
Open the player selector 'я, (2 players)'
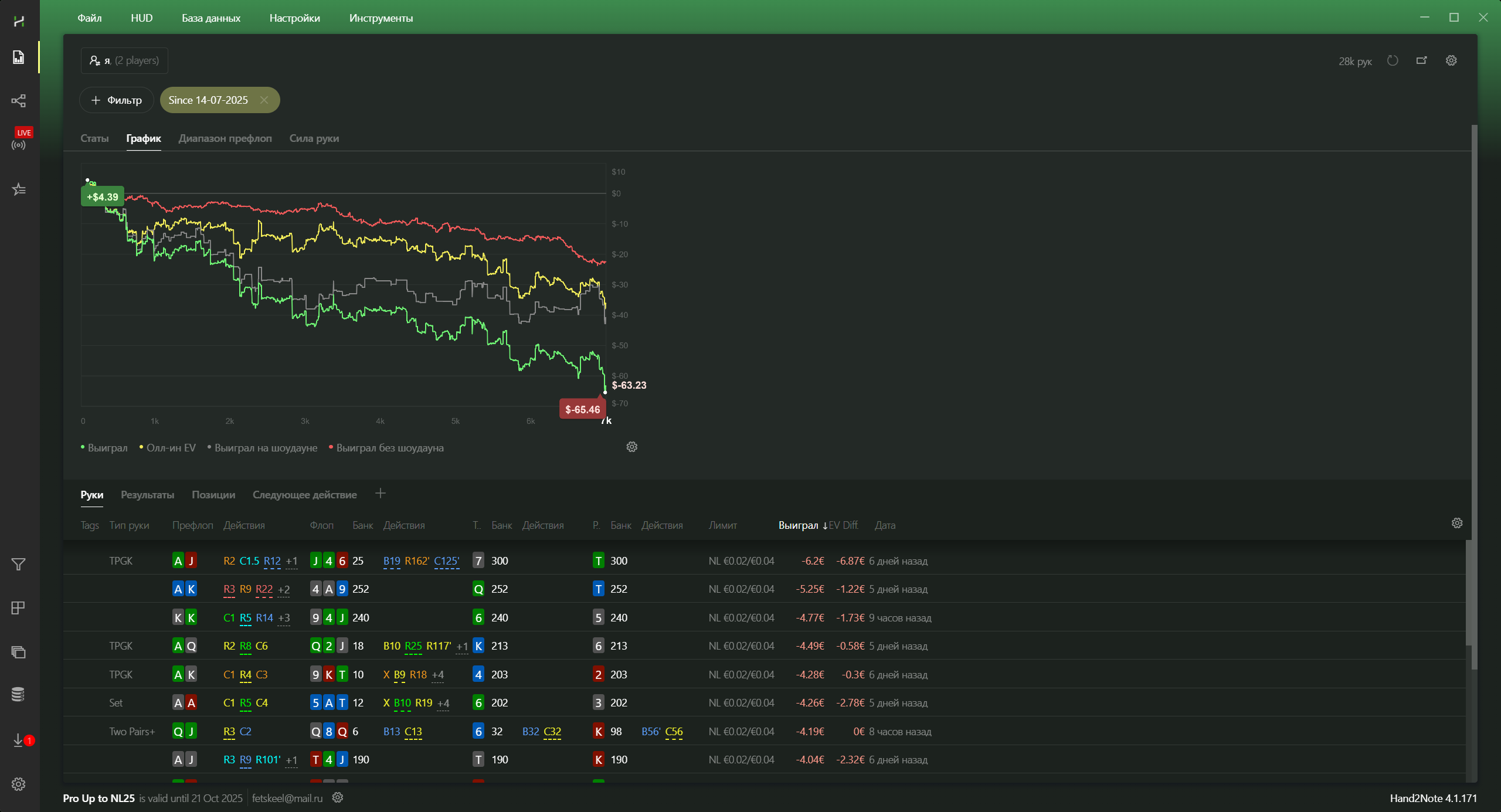pyautogui.click(x=124, y=60)
